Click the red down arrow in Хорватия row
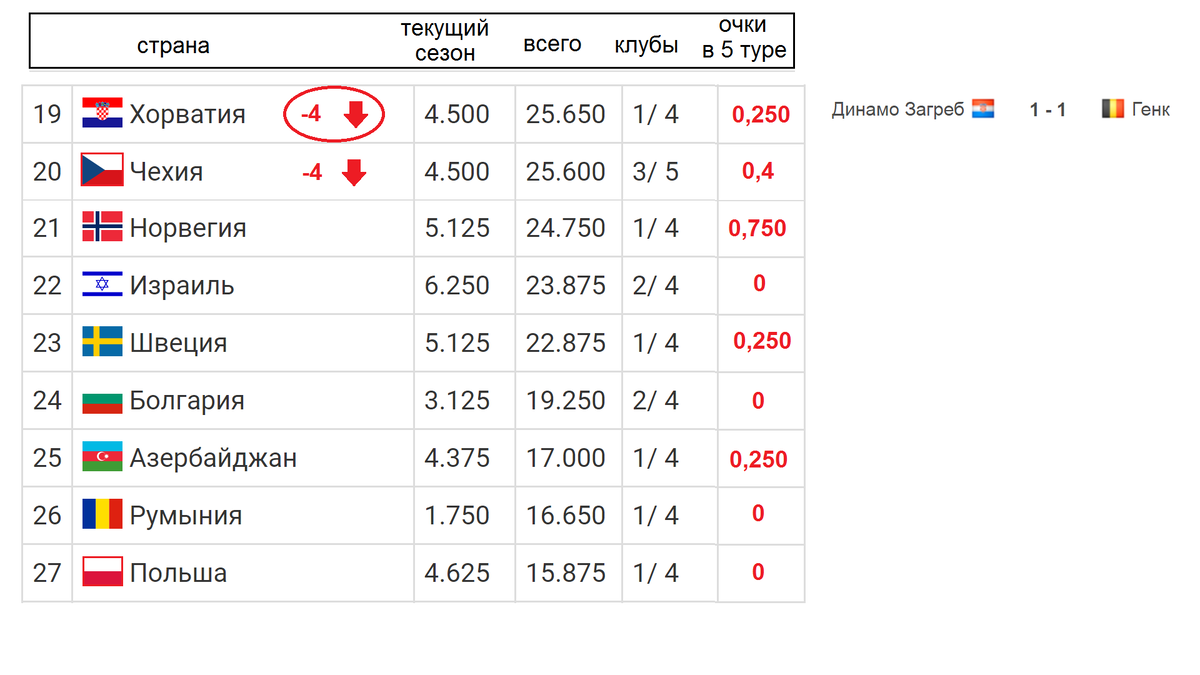The height and width of the screenshot is (675, 1200). [357, 116]
